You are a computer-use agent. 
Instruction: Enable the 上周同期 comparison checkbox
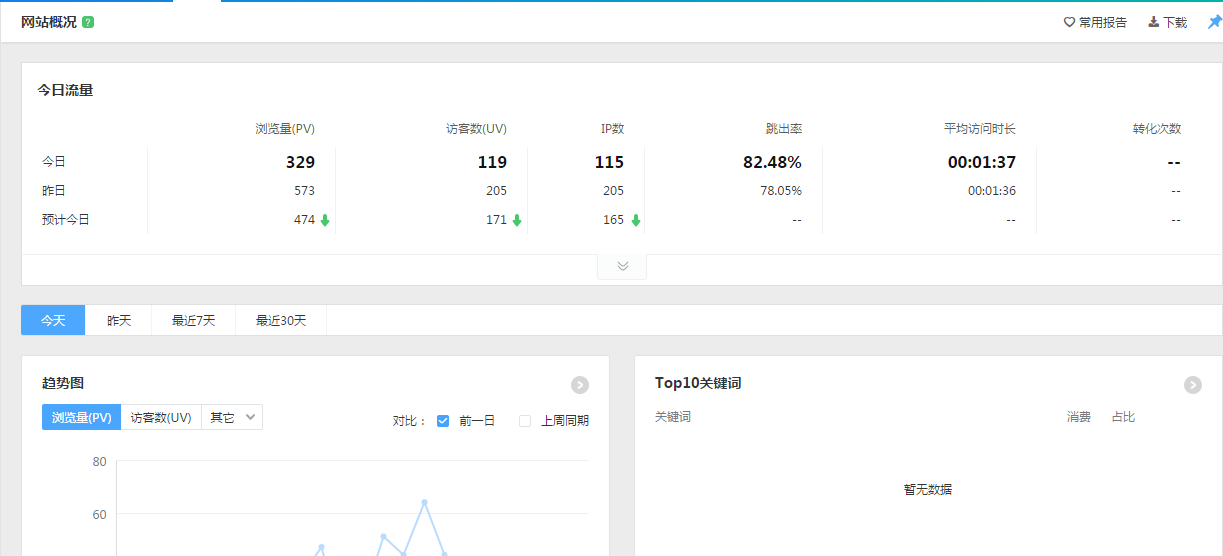coord(525,421)
